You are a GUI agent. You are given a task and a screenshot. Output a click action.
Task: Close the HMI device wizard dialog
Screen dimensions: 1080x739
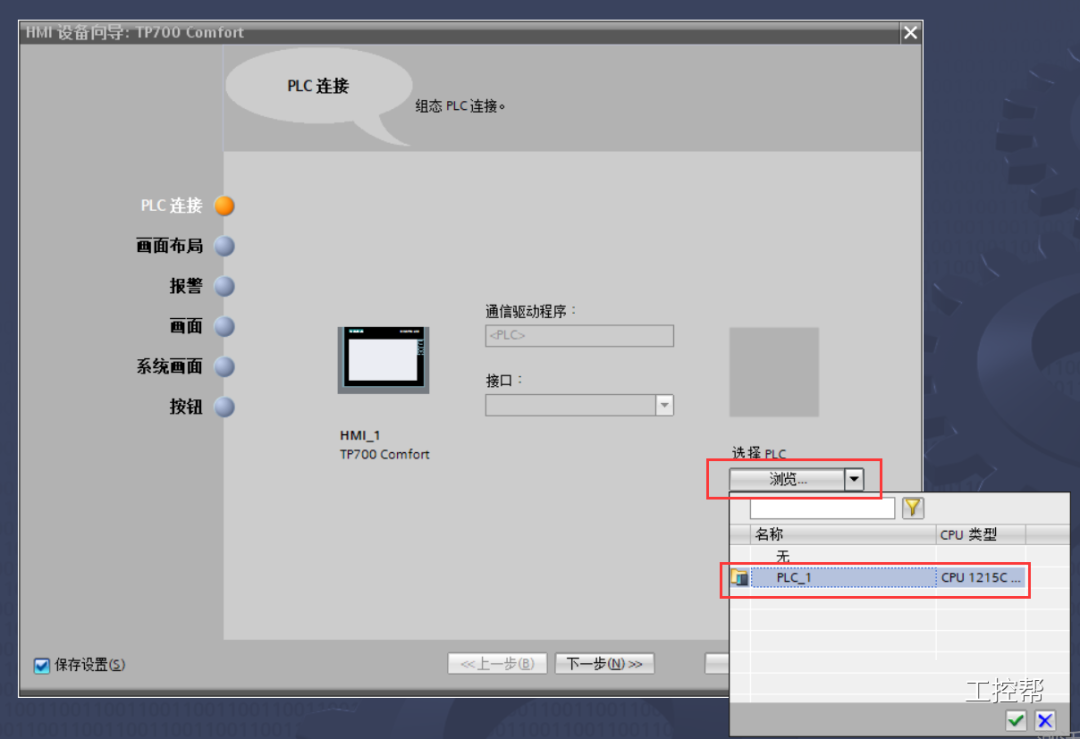pyautogui.click(x=911, y=32)
